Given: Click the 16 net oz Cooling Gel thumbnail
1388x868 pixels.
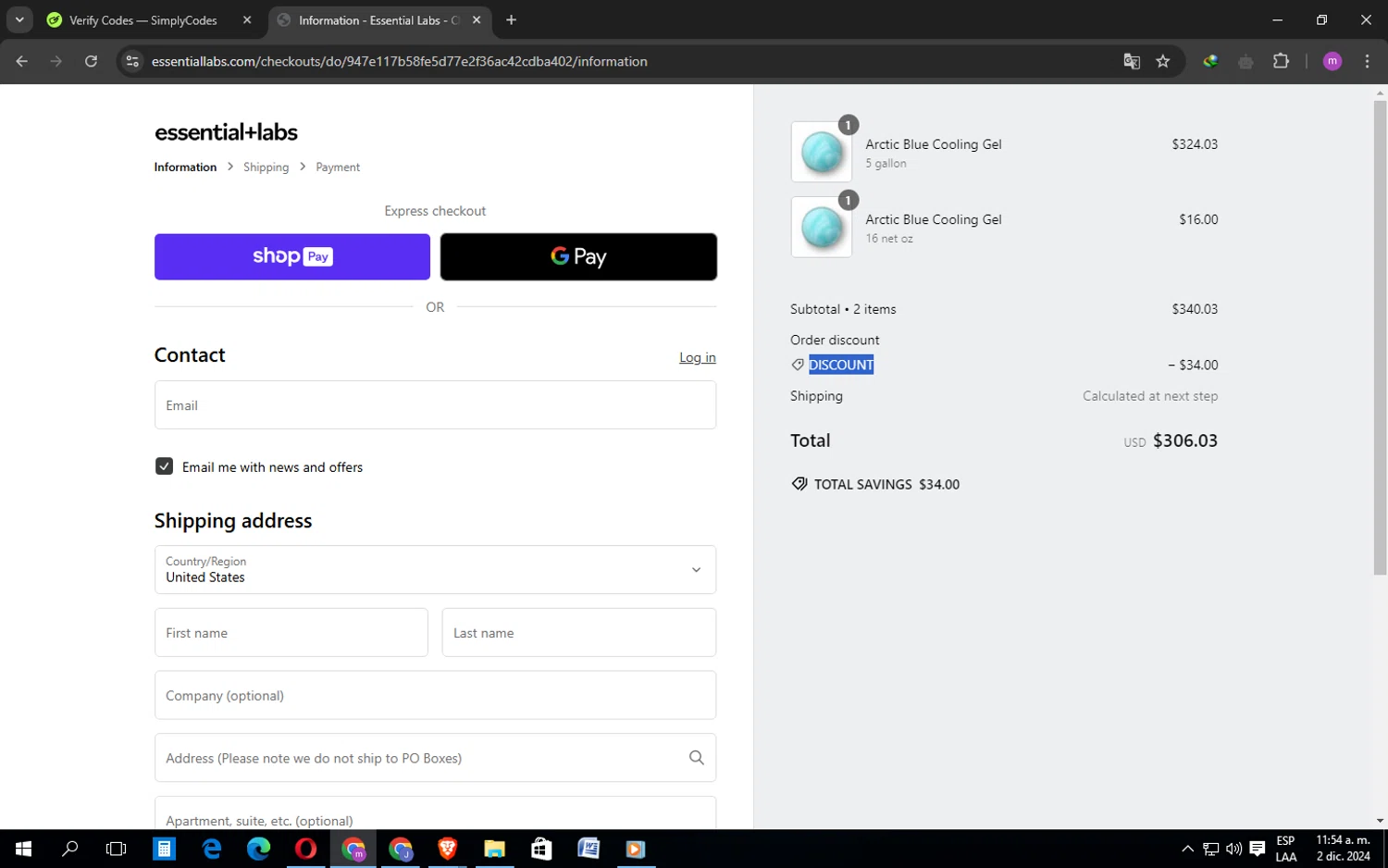Looking at the screenshot, I should tap(822, 227).
